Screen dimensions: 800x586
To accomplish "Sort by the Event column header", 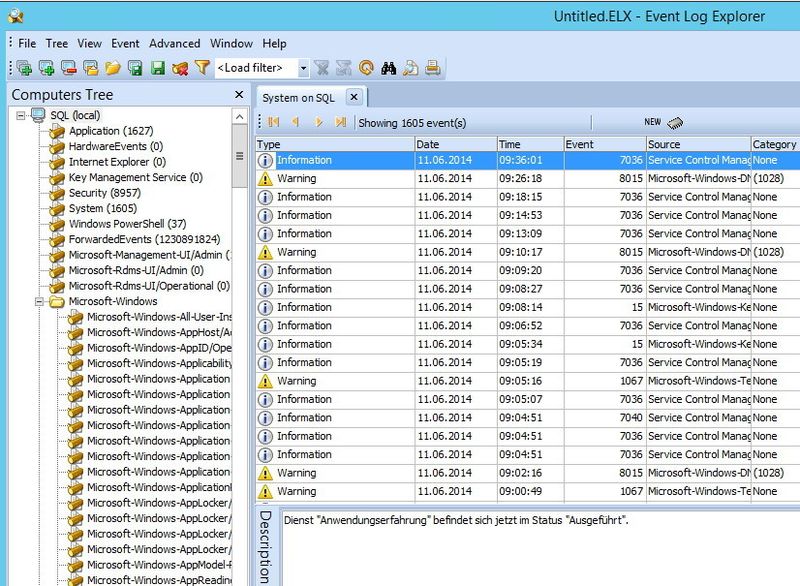I will pyautogui.click(x=605, y=144).
